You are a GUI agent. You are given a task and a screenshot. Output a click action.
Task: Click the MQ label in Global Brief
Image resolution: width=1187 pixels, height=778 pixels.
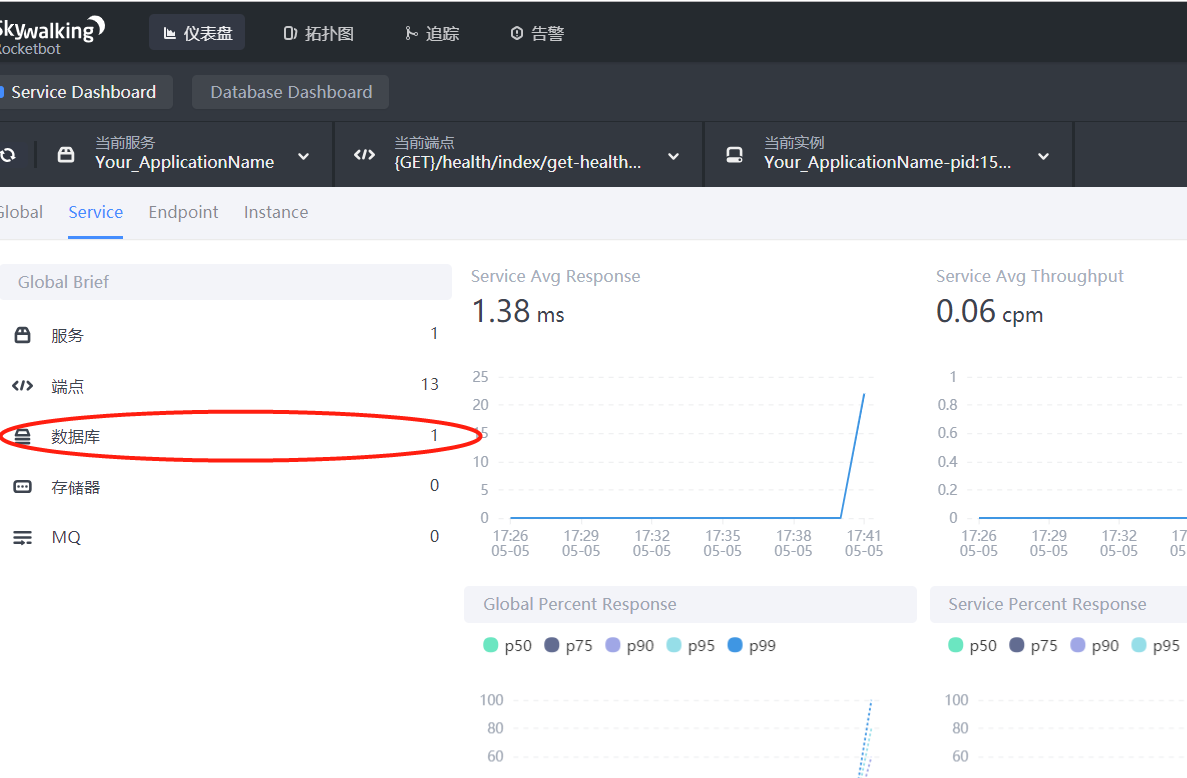tap(66, 537)
